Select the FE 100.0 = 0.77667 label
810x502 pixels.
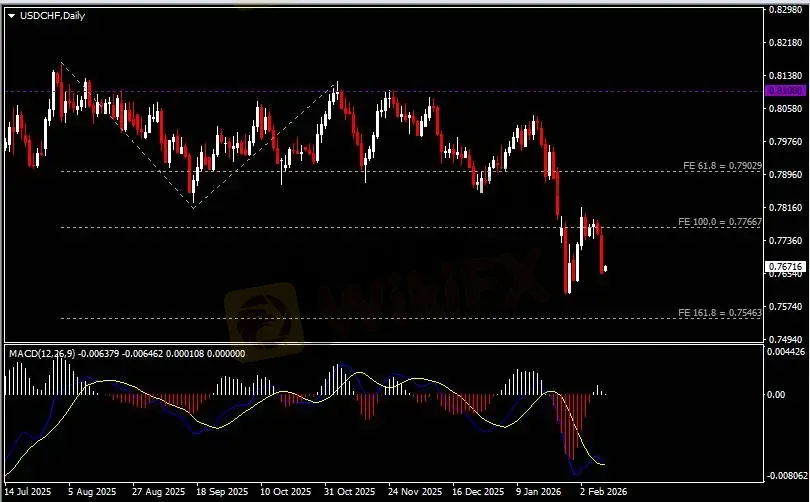click(720, 220)
